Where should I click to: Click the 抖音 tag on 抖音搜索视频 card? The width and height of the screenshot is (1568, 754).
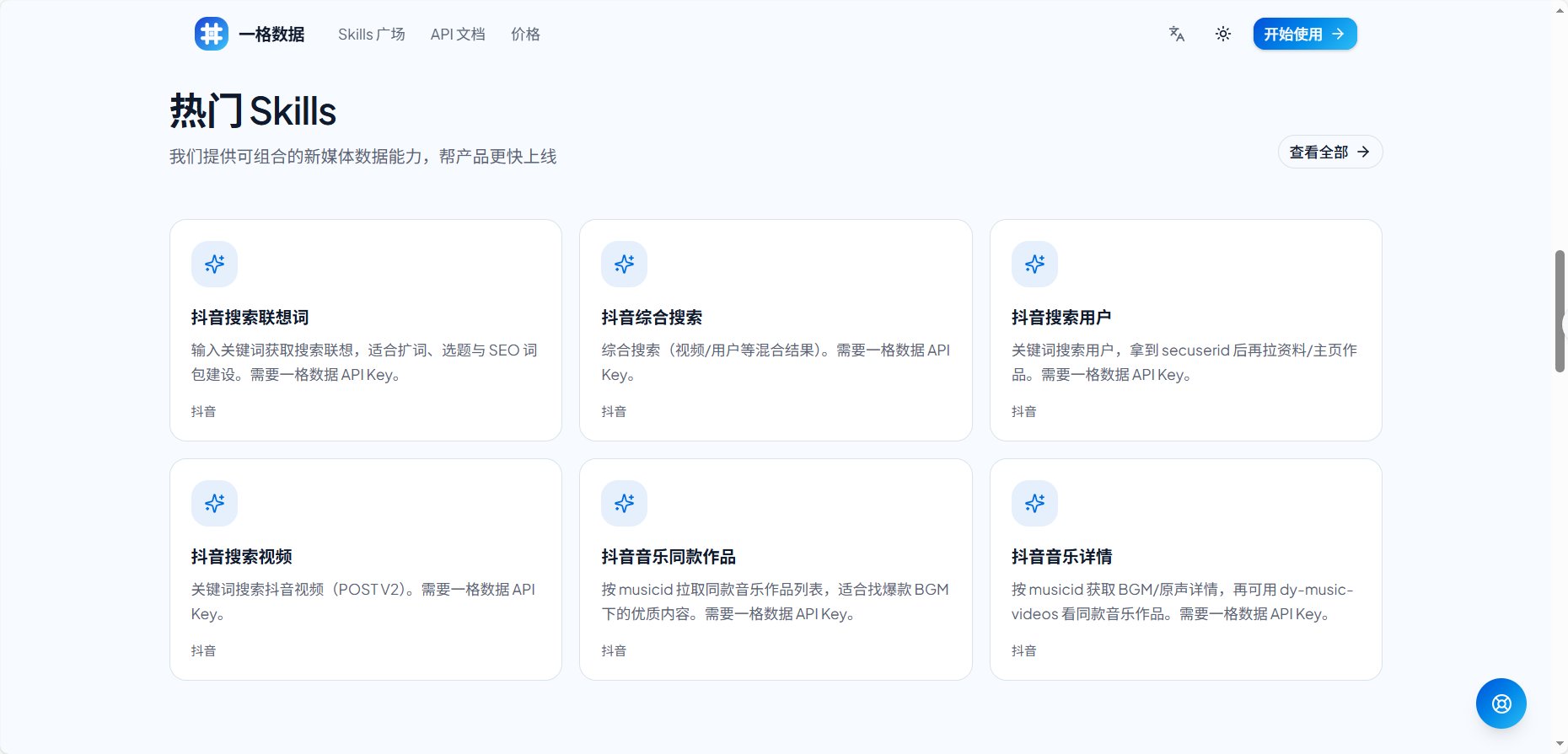(203, 650)
